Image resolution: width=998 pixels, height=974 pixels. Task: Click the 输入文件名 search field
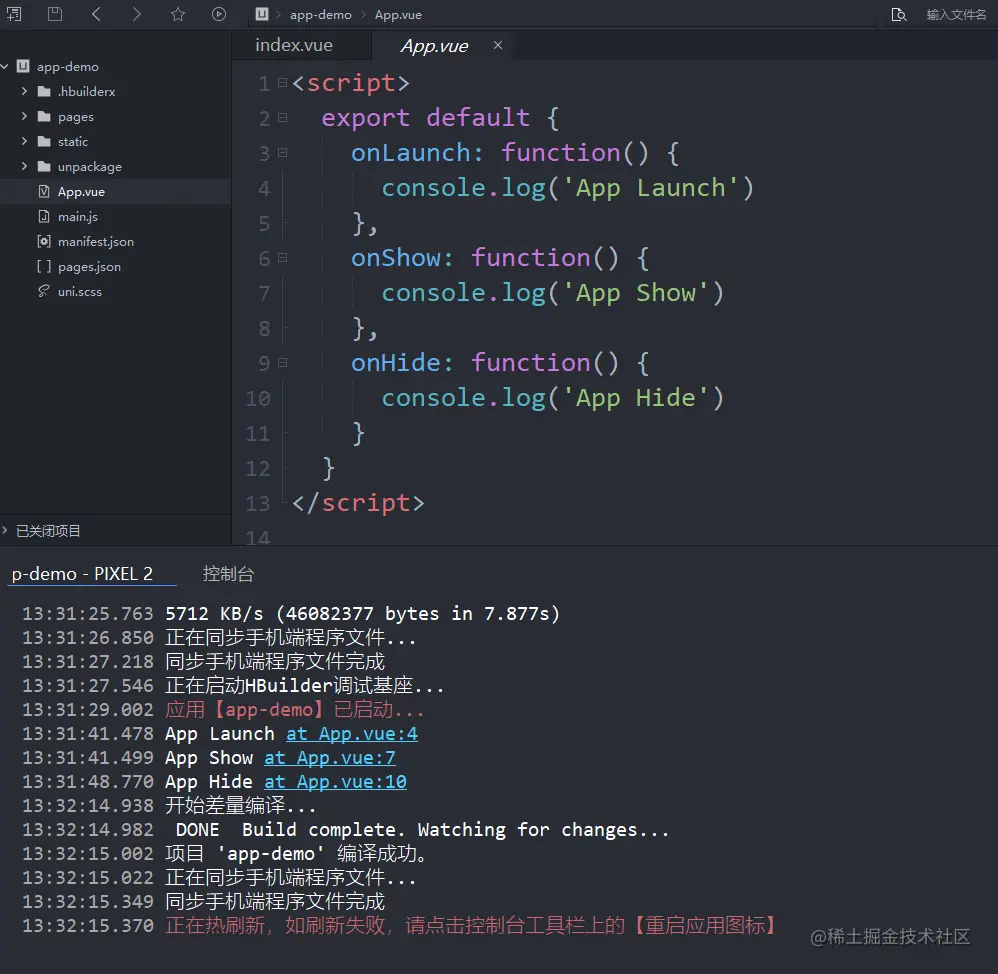956,15
